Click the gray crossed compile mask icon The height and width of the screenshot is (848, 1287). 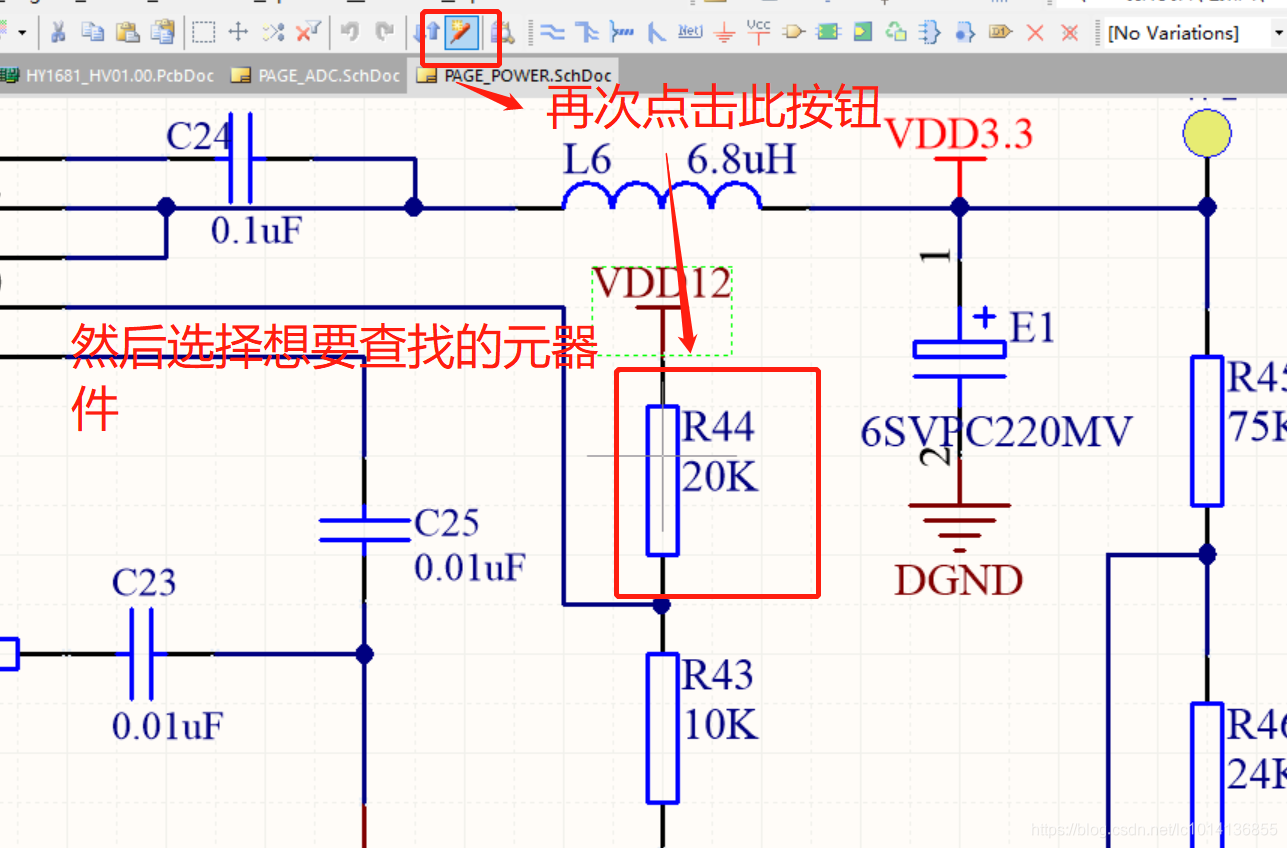point(1069,32)
